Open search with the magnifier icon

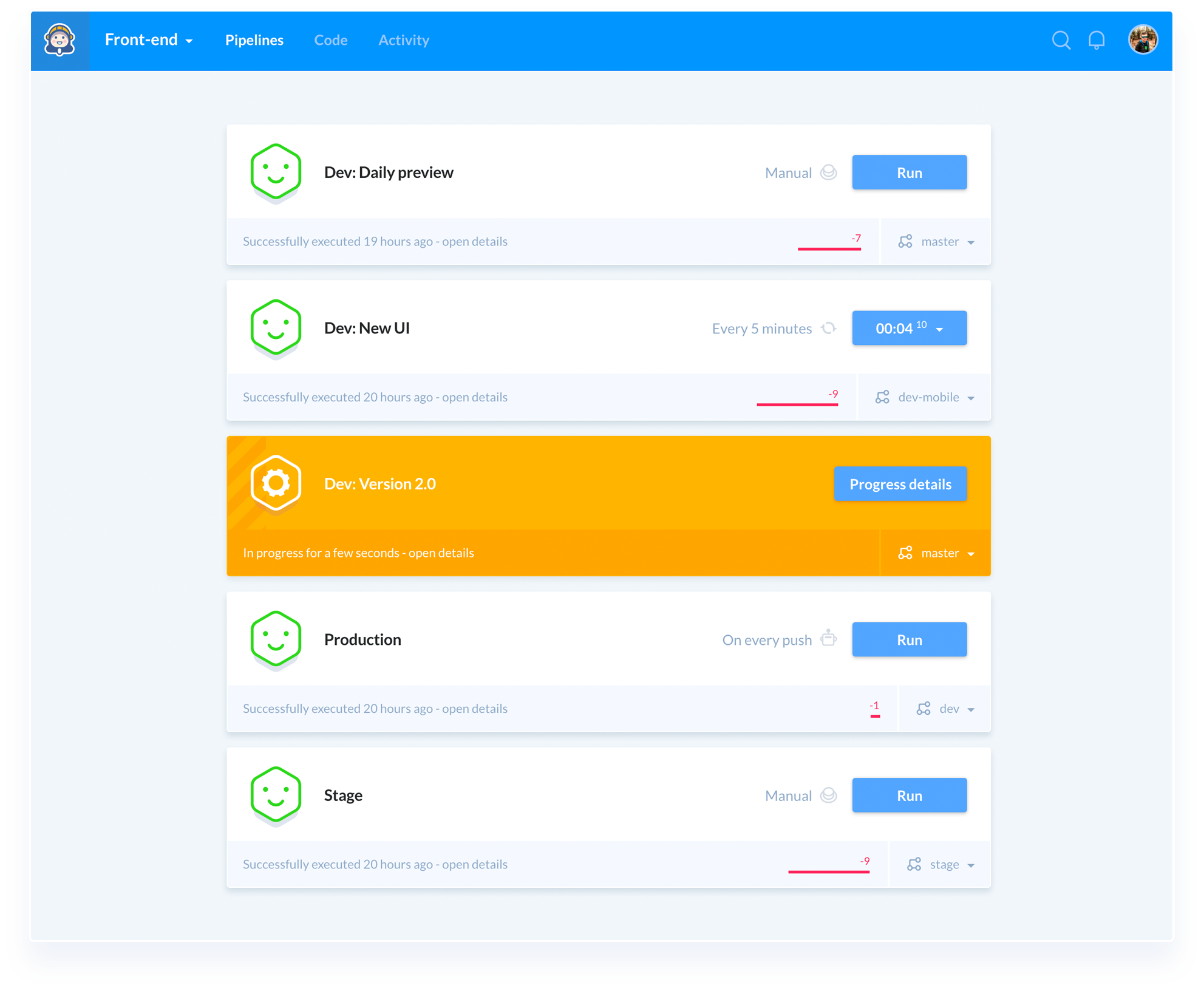[1061, 40]
